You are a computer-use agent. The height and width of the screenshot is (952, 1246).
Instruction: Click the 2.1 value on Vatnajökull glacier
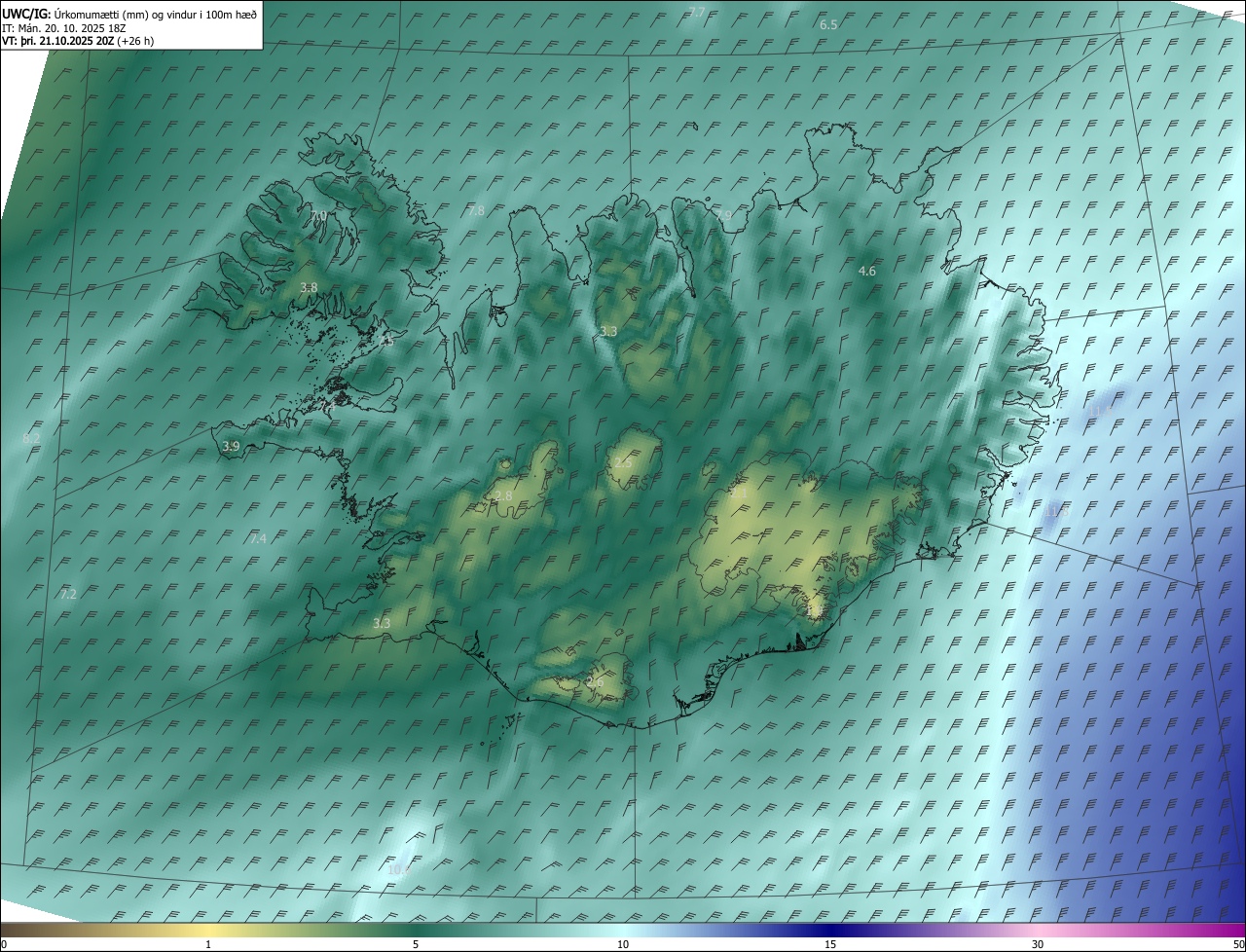tap(739, 494)
